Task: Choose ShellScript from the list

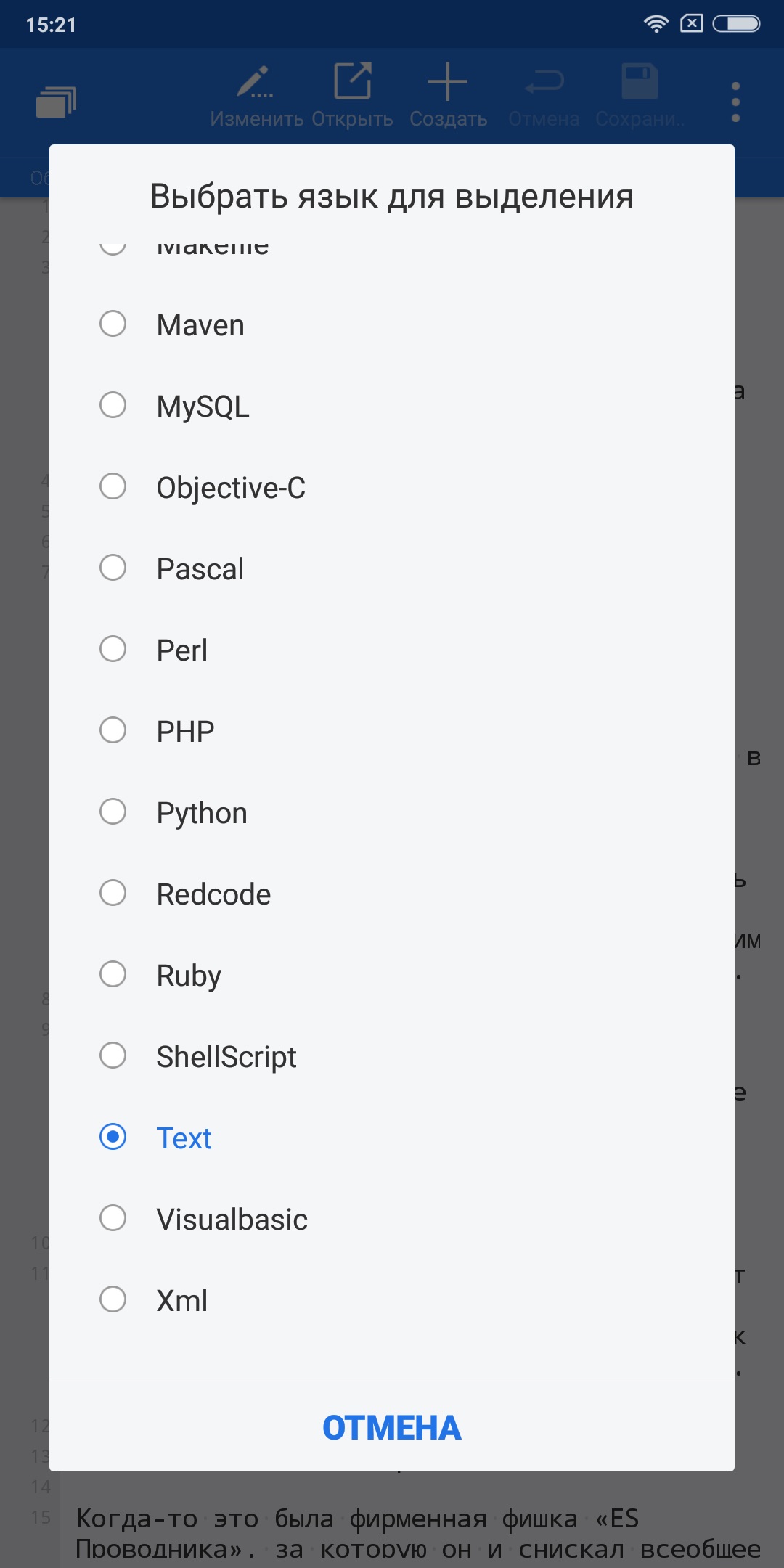Action: [x=113, y=1055]
